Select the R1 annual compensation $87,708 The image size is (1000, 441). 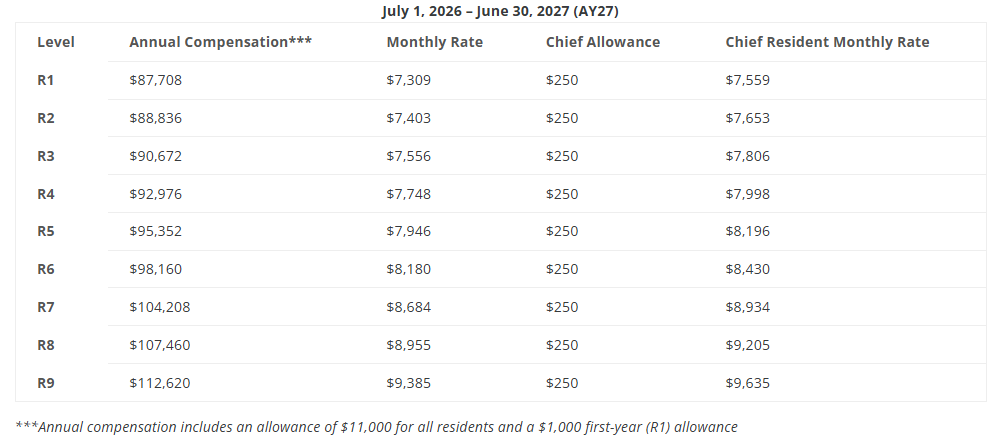156,80
